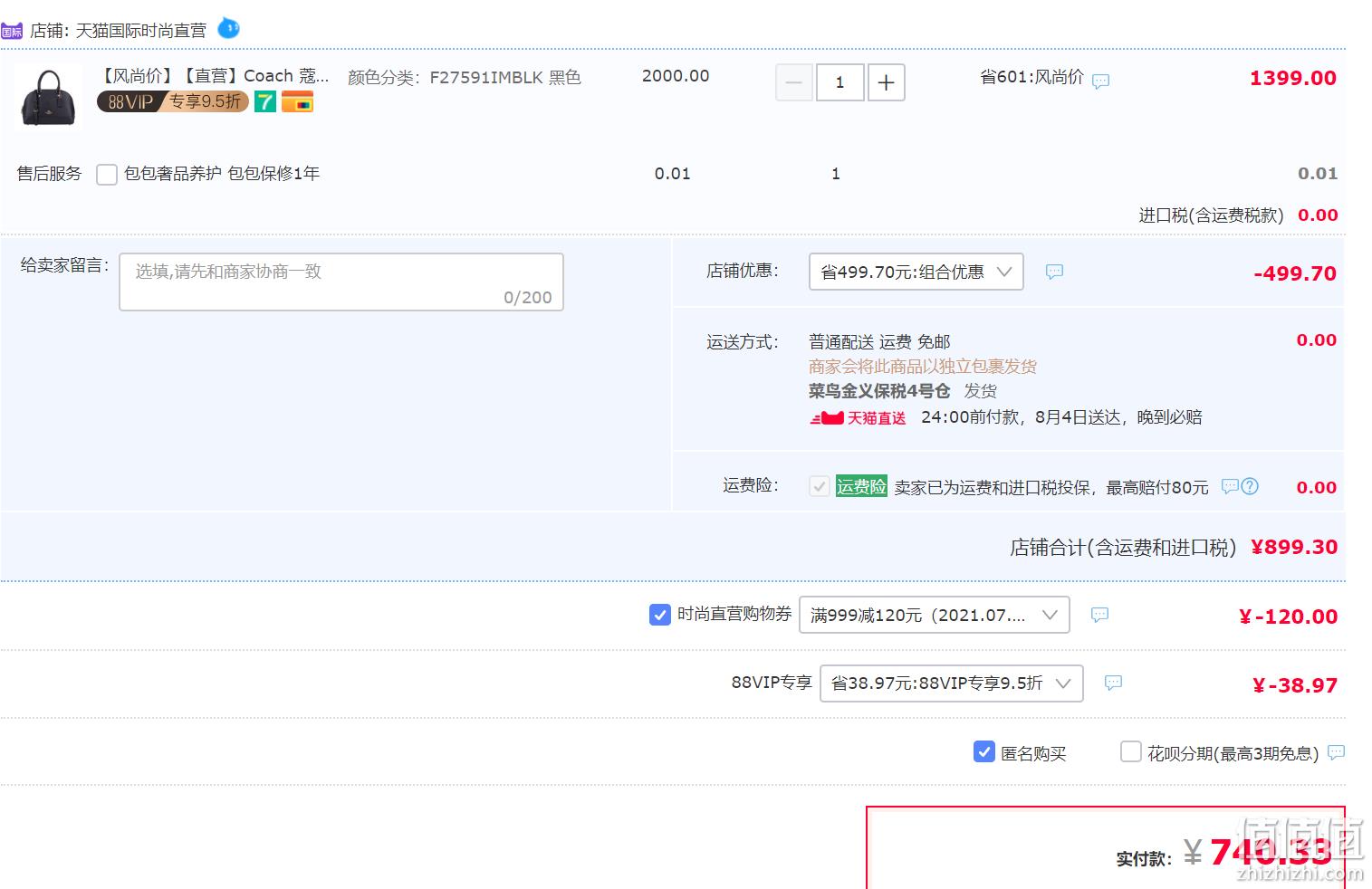Write a note in the seller message box

[x=341, y=282]
